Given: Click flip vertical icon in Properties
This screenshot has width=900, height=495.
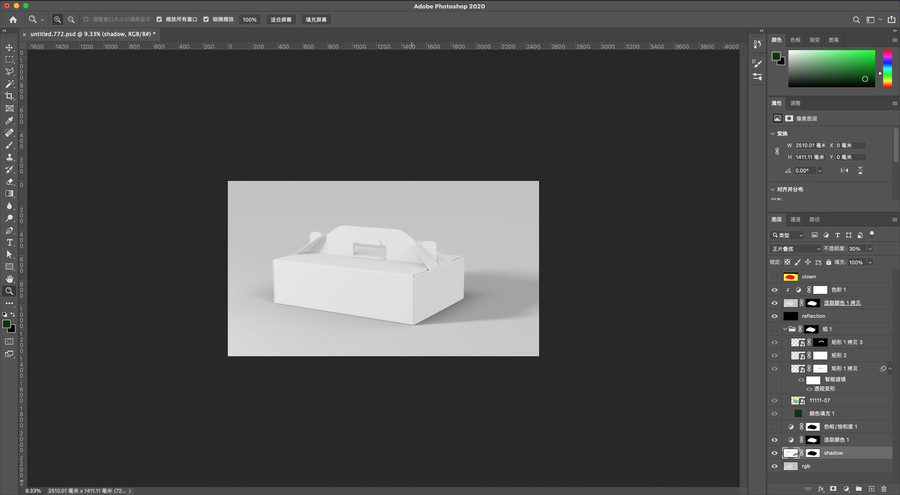Looking at the screenshot, I should click(x=860, y=171).
